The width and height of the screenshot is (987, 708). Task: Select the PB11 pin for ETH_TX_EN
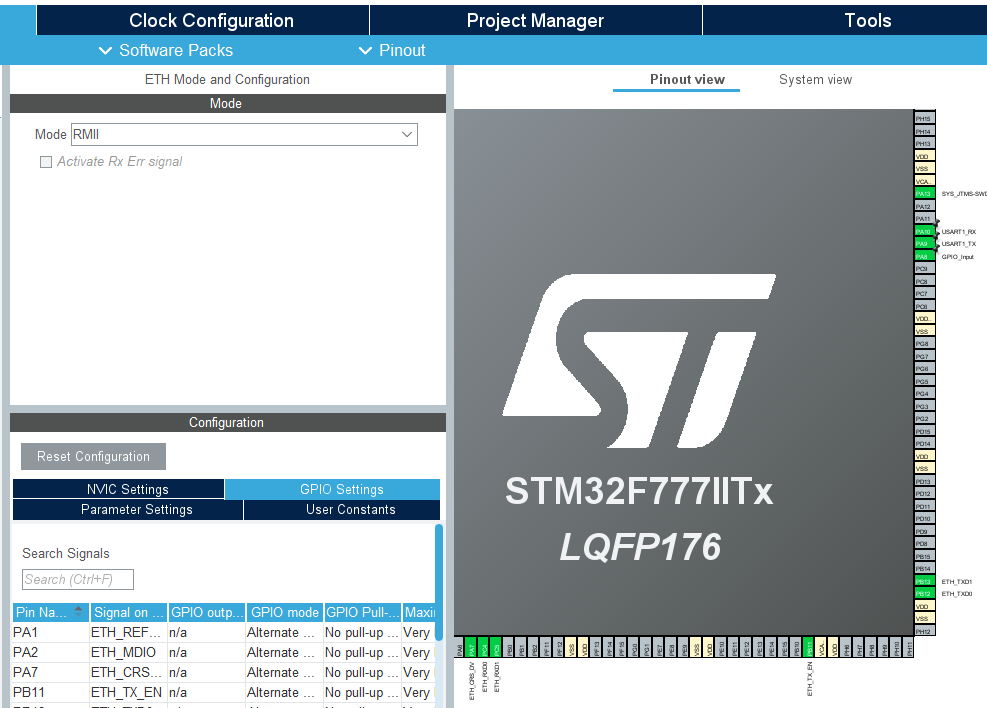(x=808, y=647)
